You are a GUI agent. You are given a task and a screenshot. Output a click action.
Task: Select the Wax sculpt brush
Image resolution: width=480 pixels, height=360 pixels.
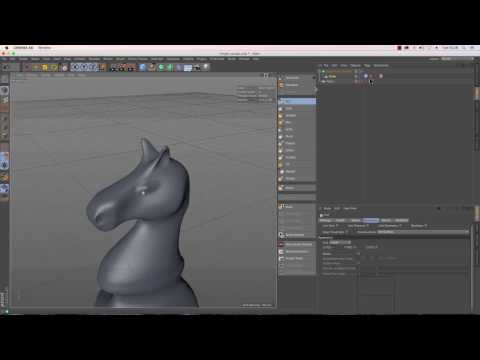(x=297, y=122)
